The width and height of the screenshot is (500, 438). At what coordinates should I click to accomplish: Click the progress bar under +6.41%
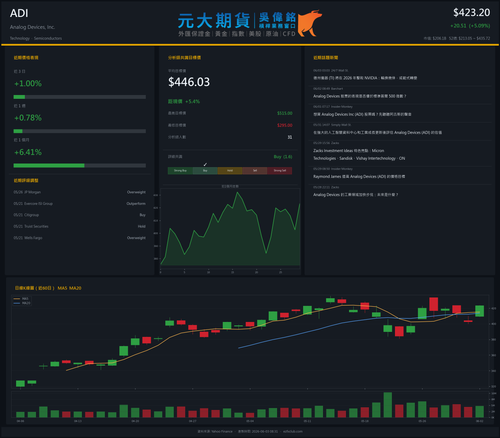coord(80,165)
